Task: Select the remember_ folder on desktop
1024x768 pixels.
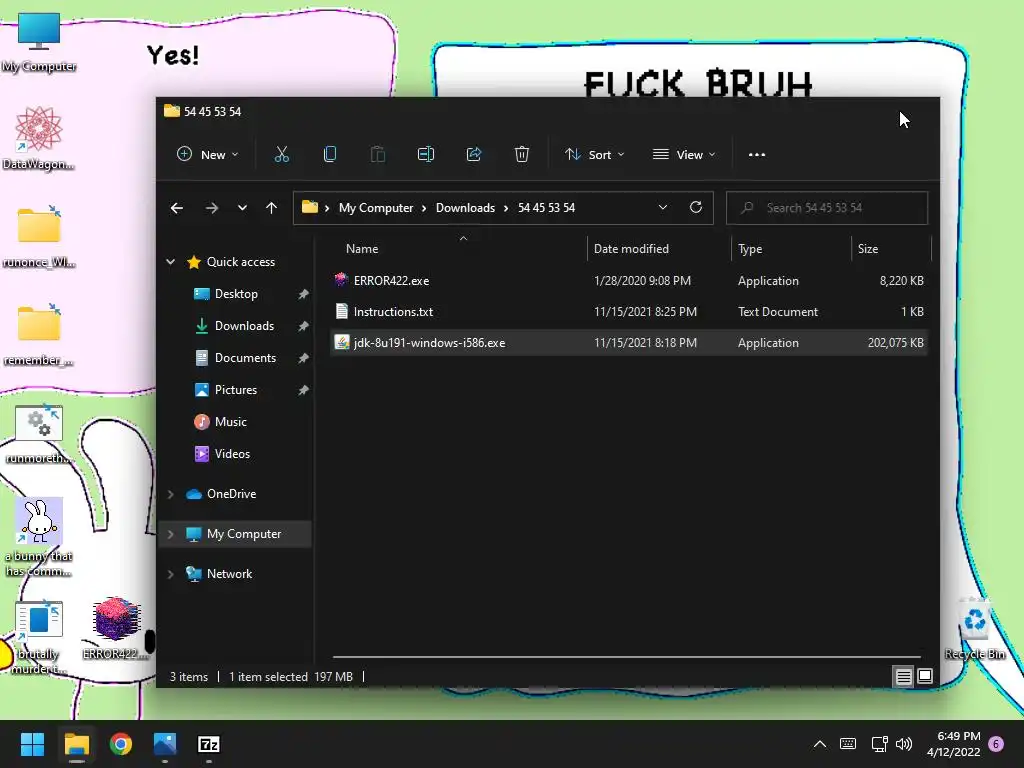Action: (x=39, y=334)
